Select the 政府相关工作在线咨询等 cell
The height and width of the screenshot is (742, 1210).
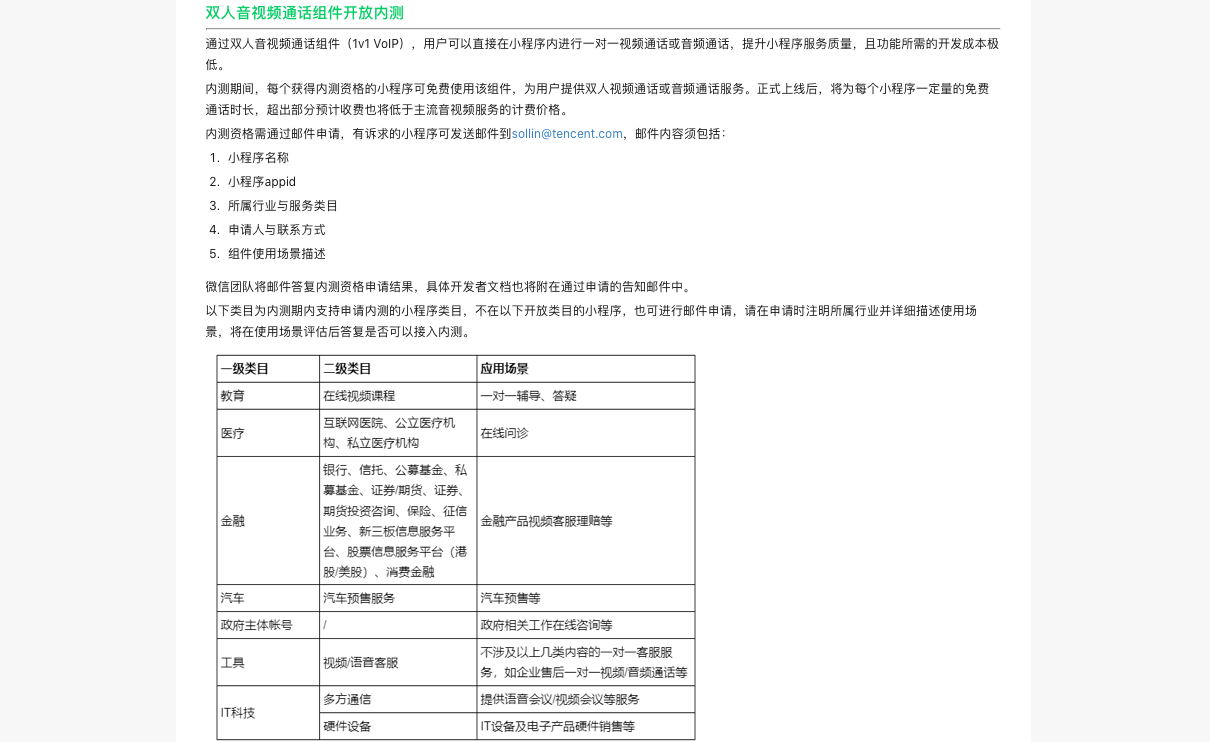[586, 625]
